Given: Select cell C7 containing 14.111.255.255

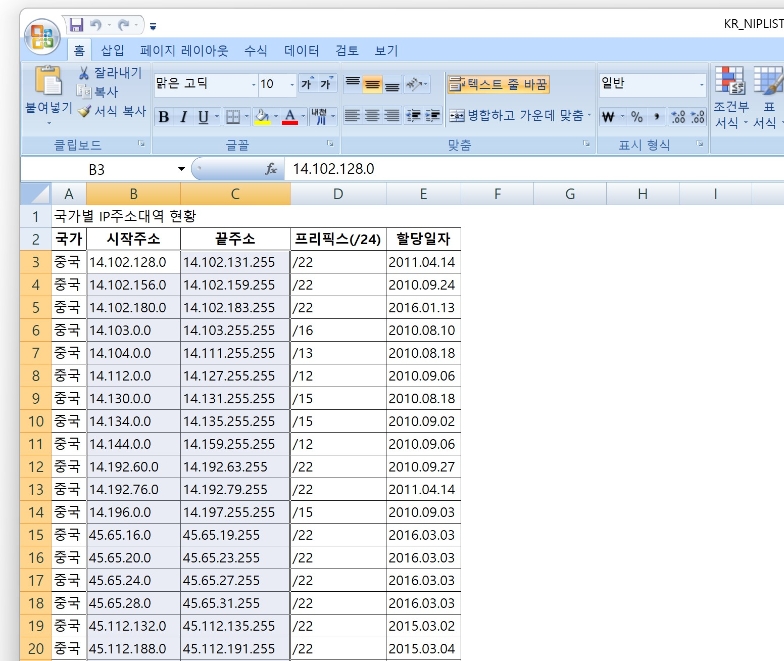Looking at the screenshot, I should (x=235, y=353).
